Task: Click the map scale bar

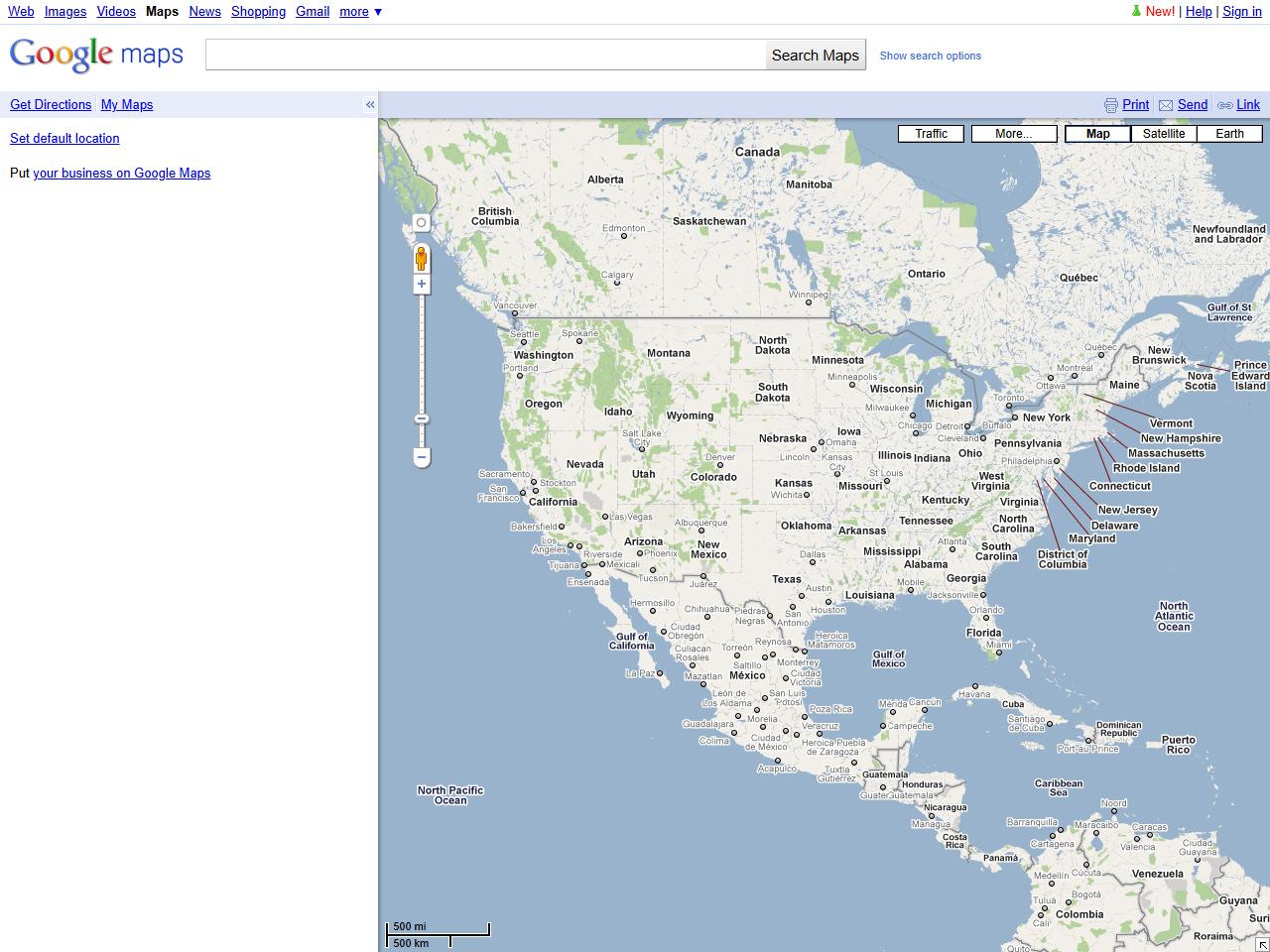Action: 438,934
